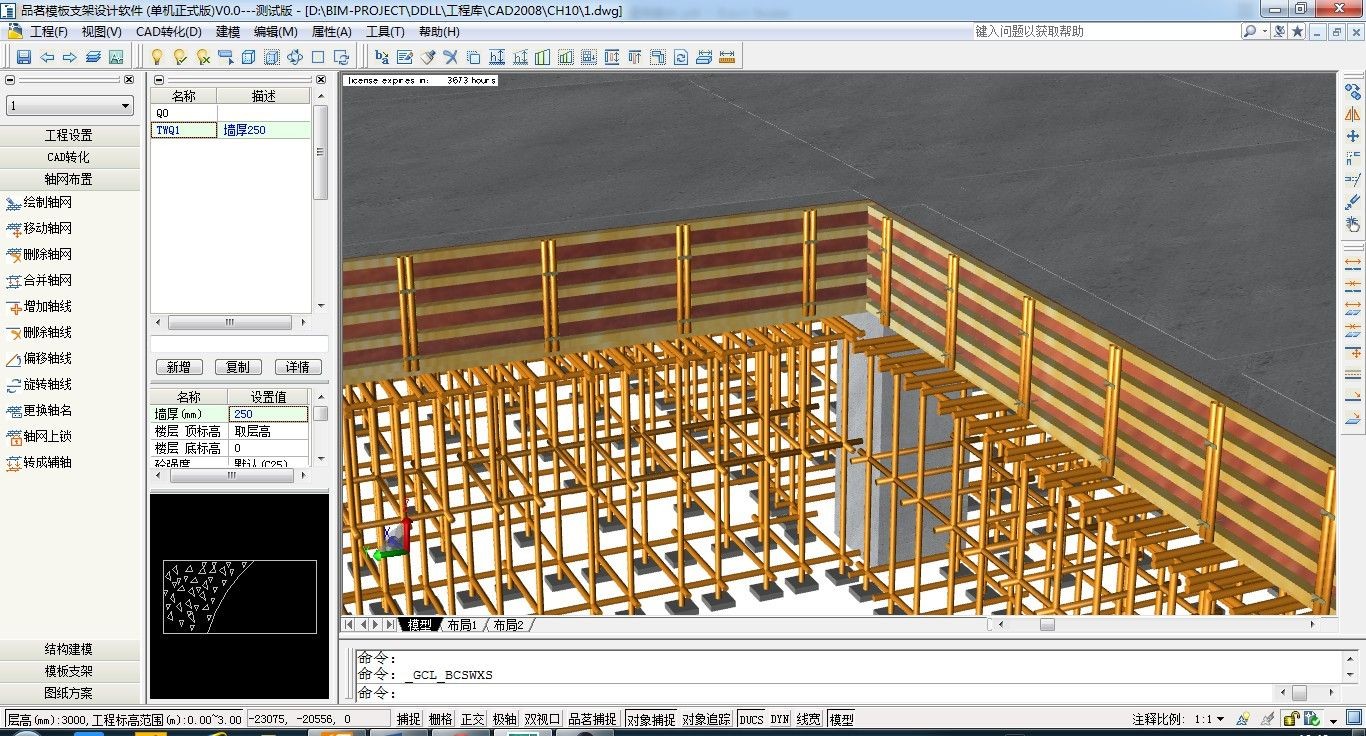The width and height of the screenshot is (1366, 736).
Task: Click the Save icon in the toolbar
Action: point(24,57)
